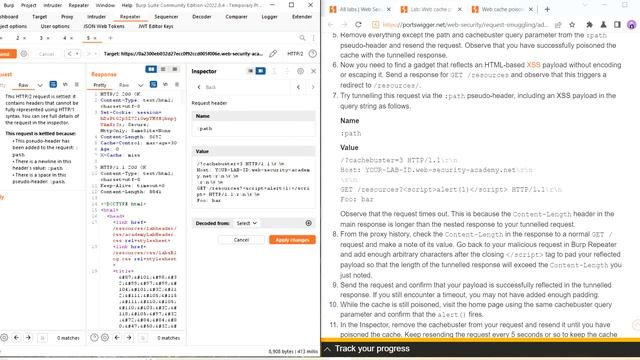Expand request view dropdown chevron
Image resolution: width=640 pixels, height=360 pixels.
[x=40, y=85]
